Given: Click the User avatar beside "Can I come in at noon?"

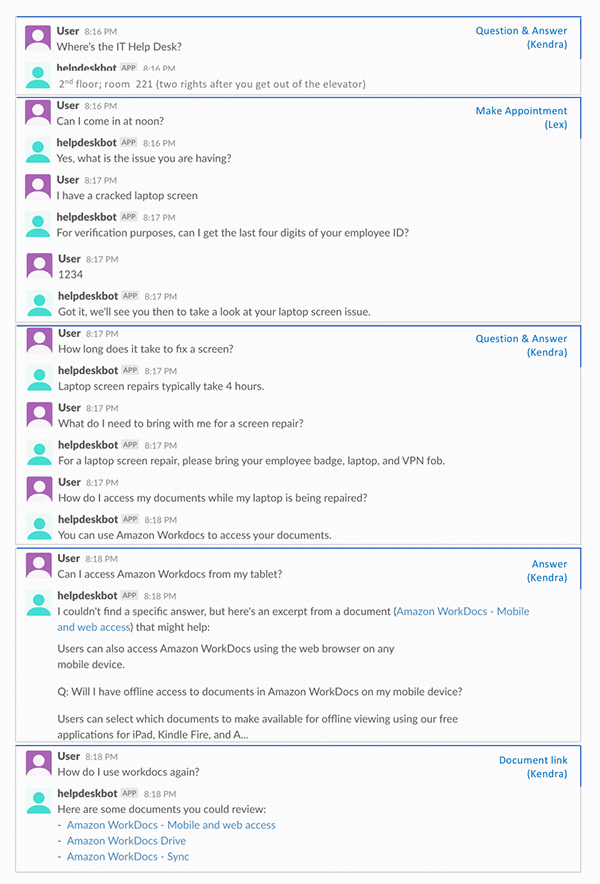Looking at the screenshot, I should point(38,113).
